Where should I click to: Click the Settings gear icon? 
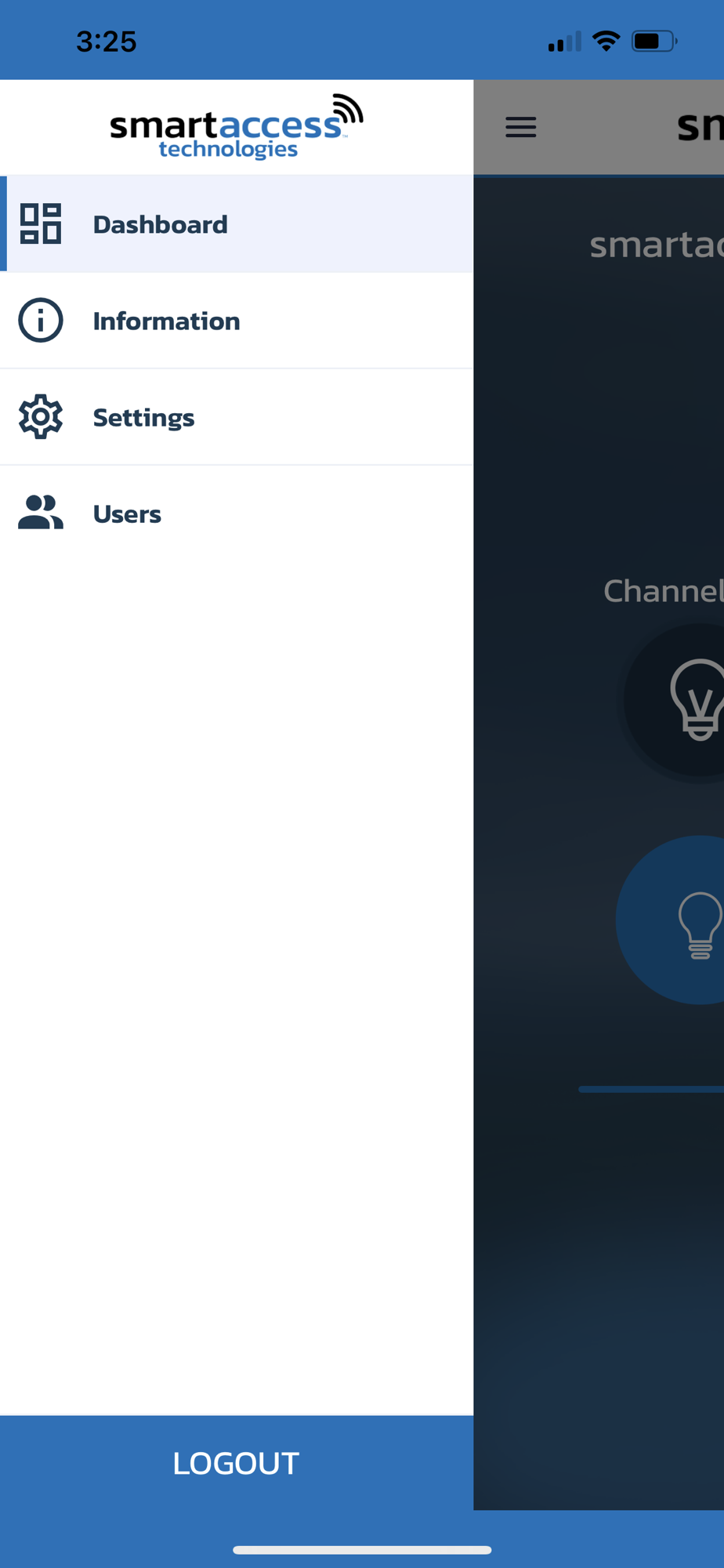[41, 417]
